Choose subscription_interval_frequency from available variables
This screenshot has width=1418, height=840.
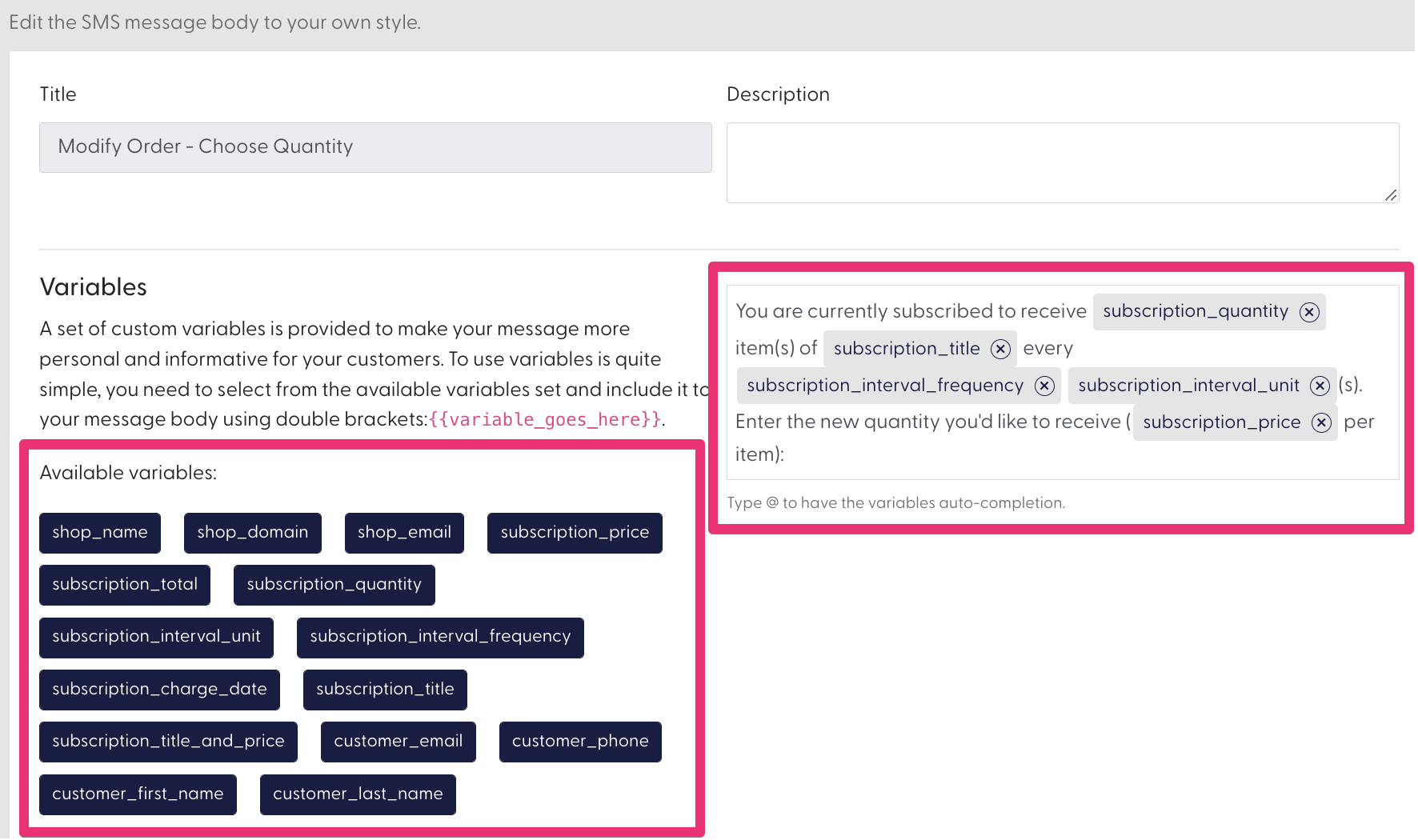pos(440,638)
